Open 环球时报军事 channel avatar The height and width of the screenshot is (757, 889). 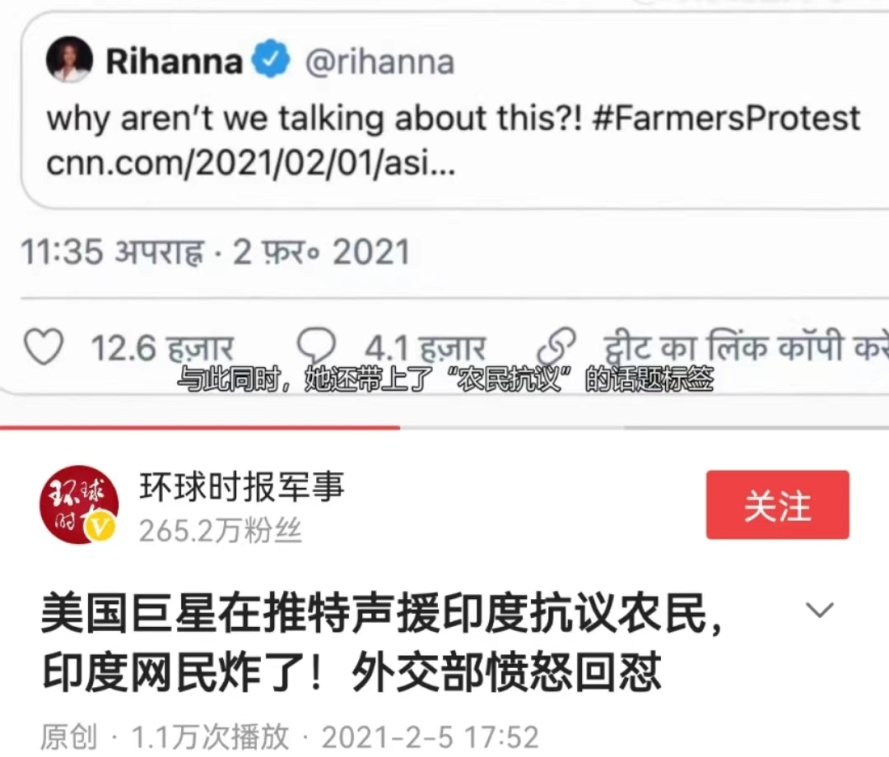[x=79, y=504]
